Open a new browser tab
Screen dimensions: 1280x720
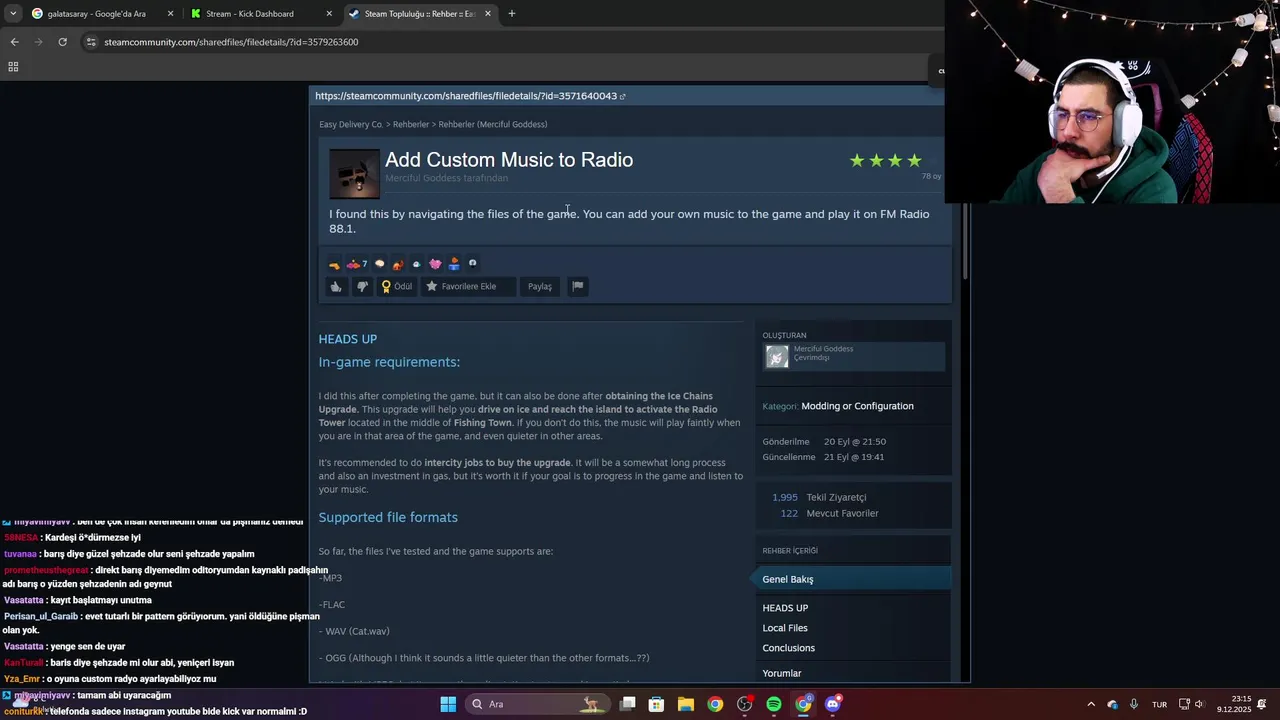[x=512, y=14]
